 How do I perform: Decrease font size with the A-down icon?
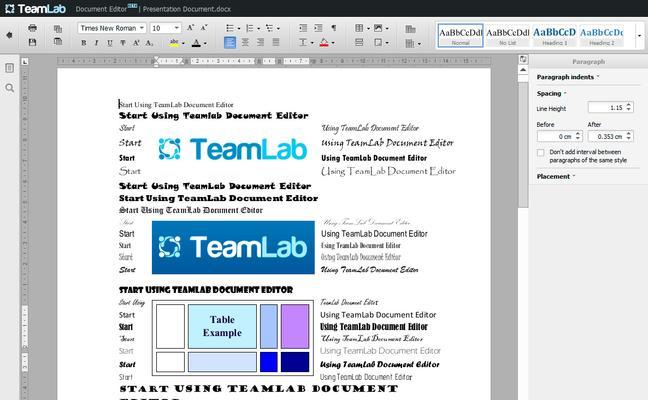[203, 28]
